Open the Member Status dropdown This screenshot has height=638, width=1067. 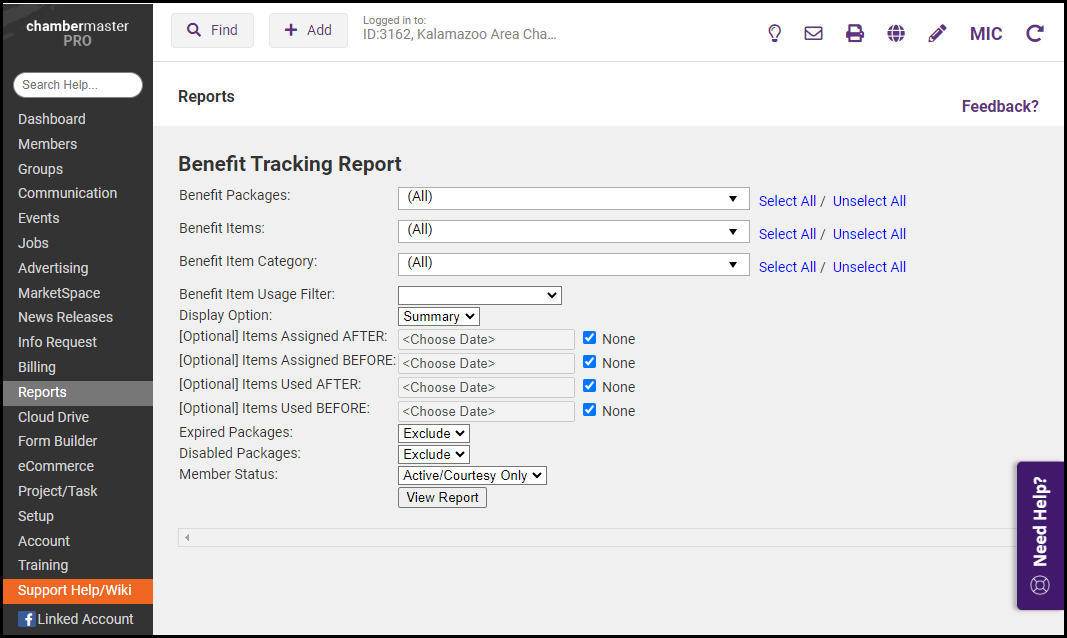click(x=472, y=476)
